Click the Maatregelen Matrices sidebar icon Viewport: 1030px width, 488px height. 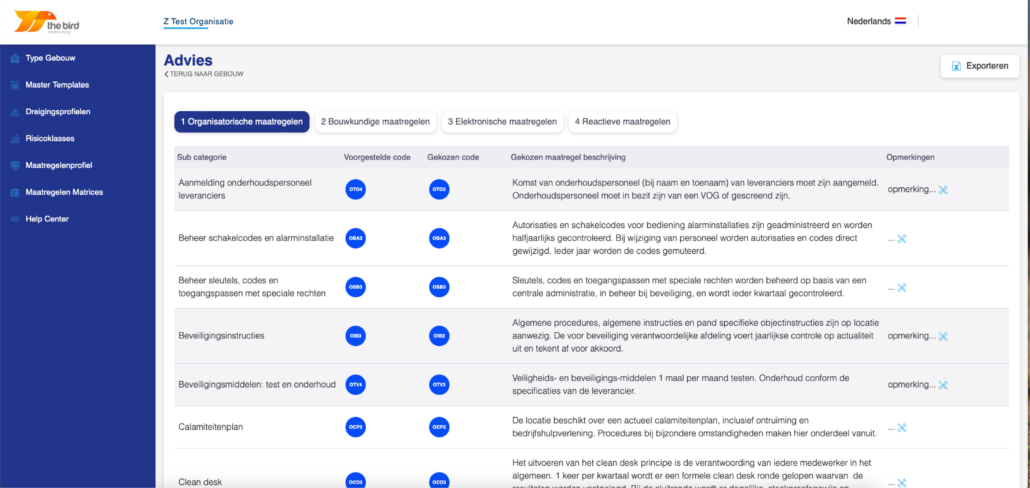click(14, 192)
